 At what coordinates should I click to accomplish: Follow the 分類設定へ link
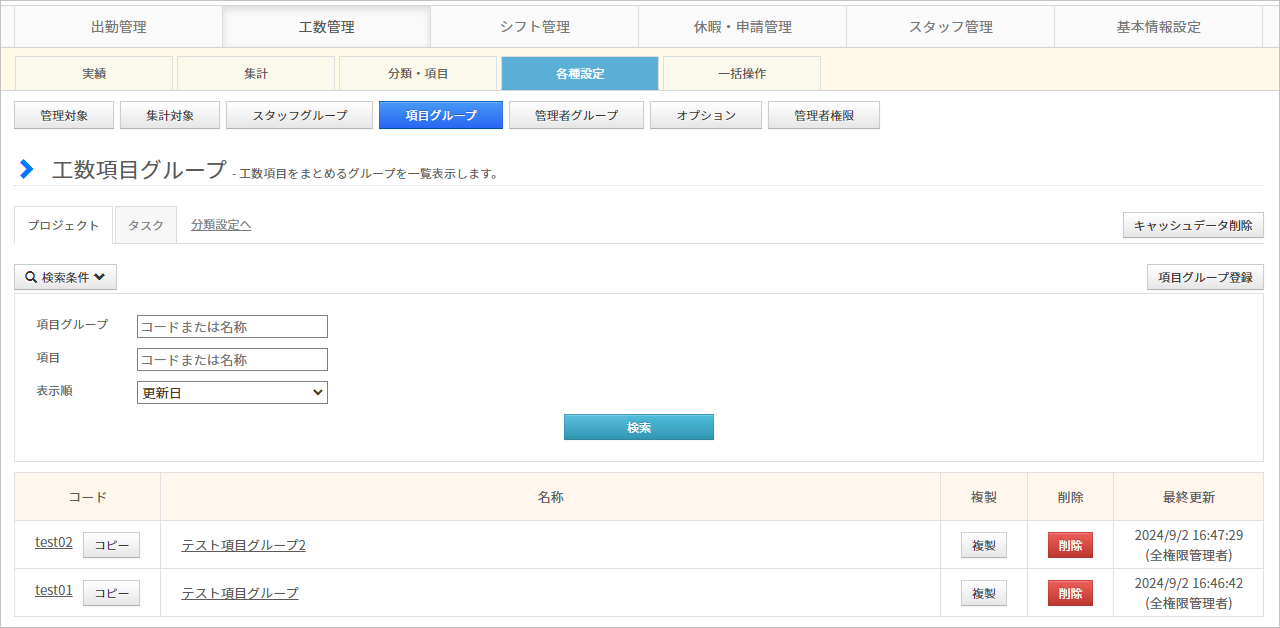pos(221,225)
